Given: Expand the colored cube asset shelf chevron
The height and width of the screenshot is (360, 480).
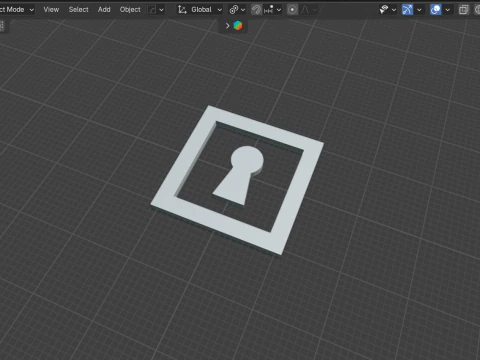Looking at the screenshot, I should click(228, 26).
